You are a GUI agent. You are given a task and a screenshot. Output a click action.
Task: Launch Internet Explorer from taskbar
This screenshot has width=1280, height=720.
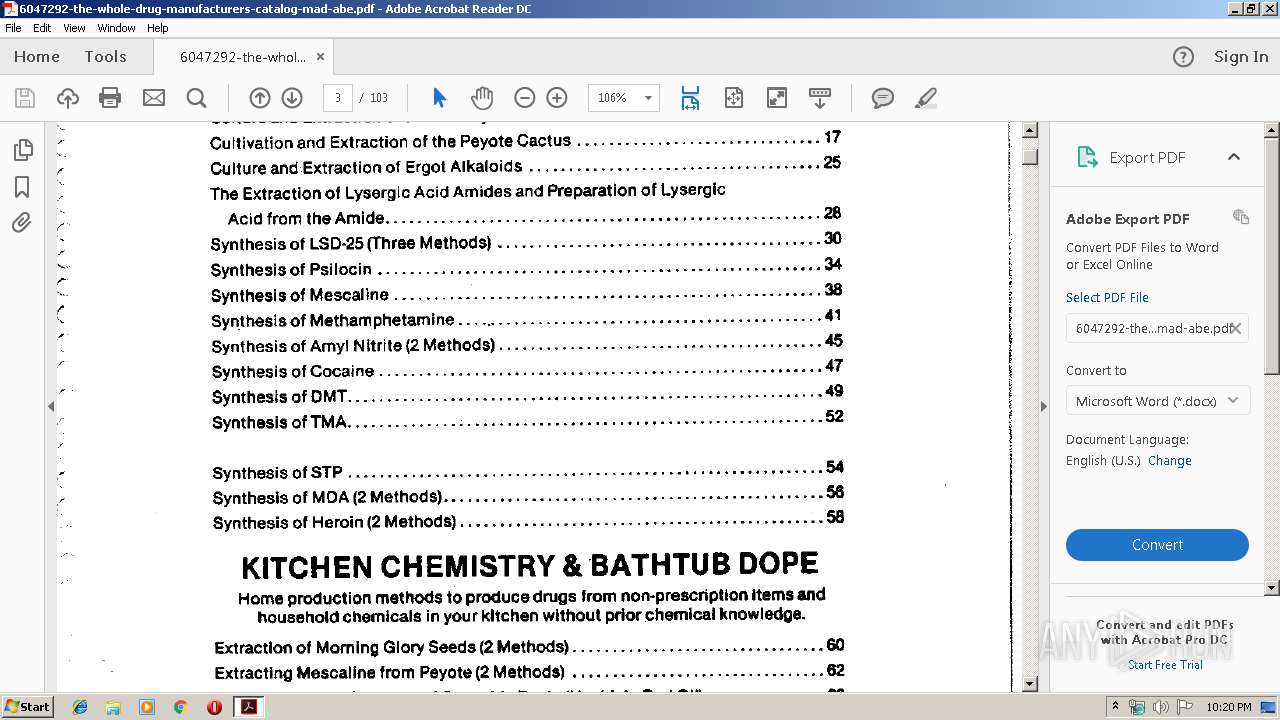(80, 707)
